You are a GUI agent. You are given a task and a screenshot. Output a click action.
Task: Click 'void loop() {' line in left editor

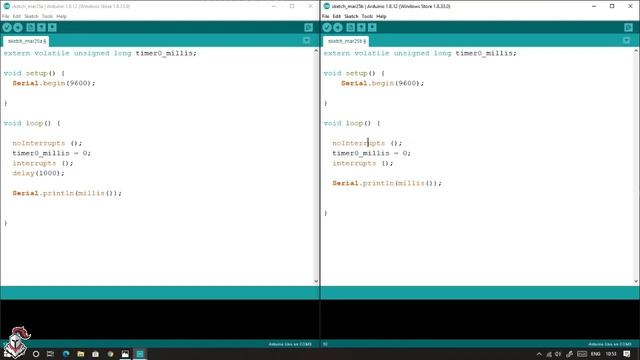click(32, 123)
